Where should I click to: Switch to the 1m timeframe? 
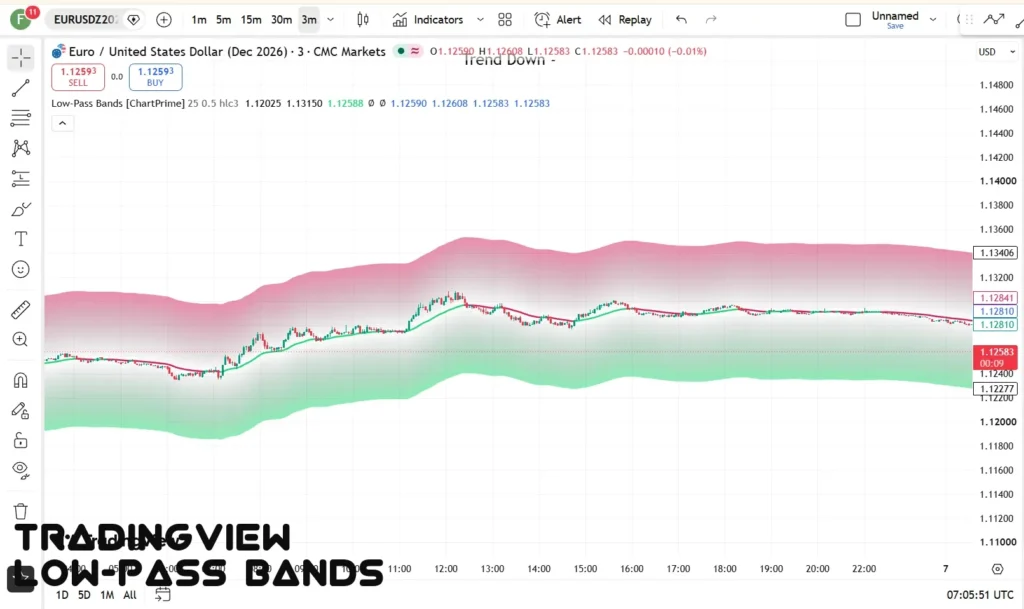(199, 20)
